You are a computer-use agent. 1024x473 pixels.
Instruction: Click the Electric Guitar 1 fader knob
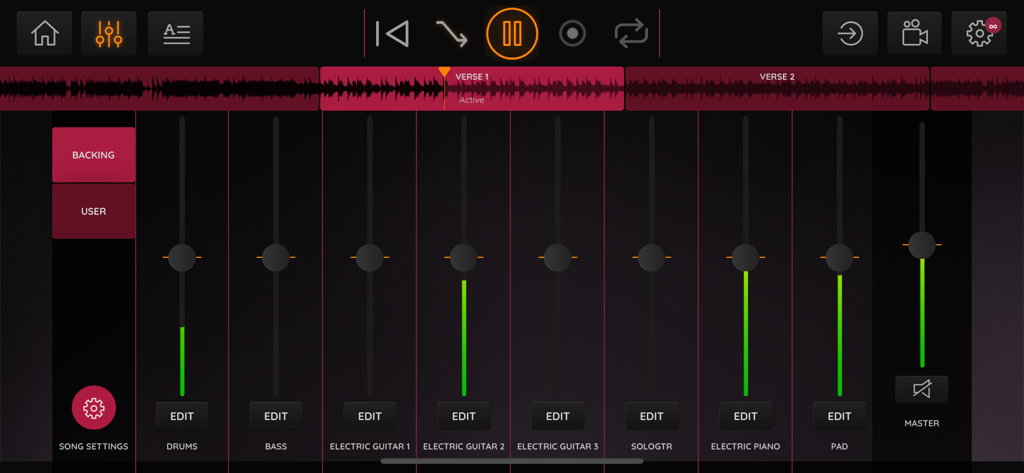point(370,257)
